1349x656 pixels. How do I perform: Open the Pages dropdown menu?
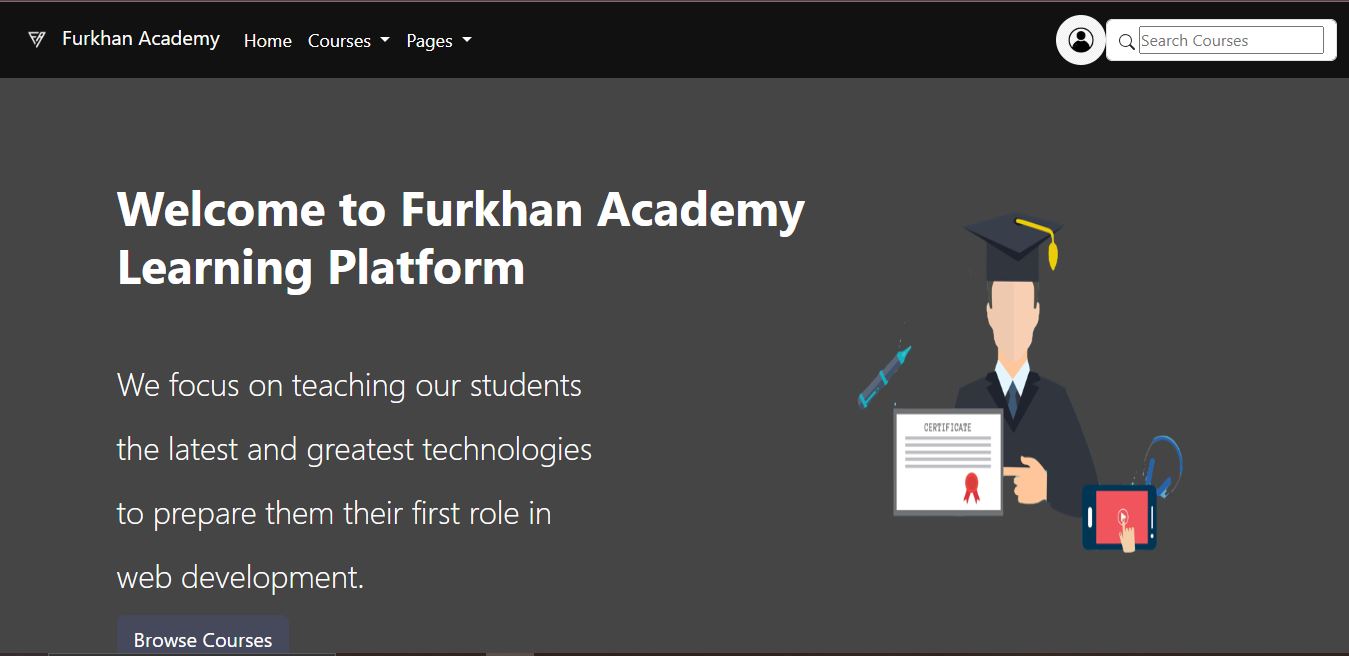431,41
